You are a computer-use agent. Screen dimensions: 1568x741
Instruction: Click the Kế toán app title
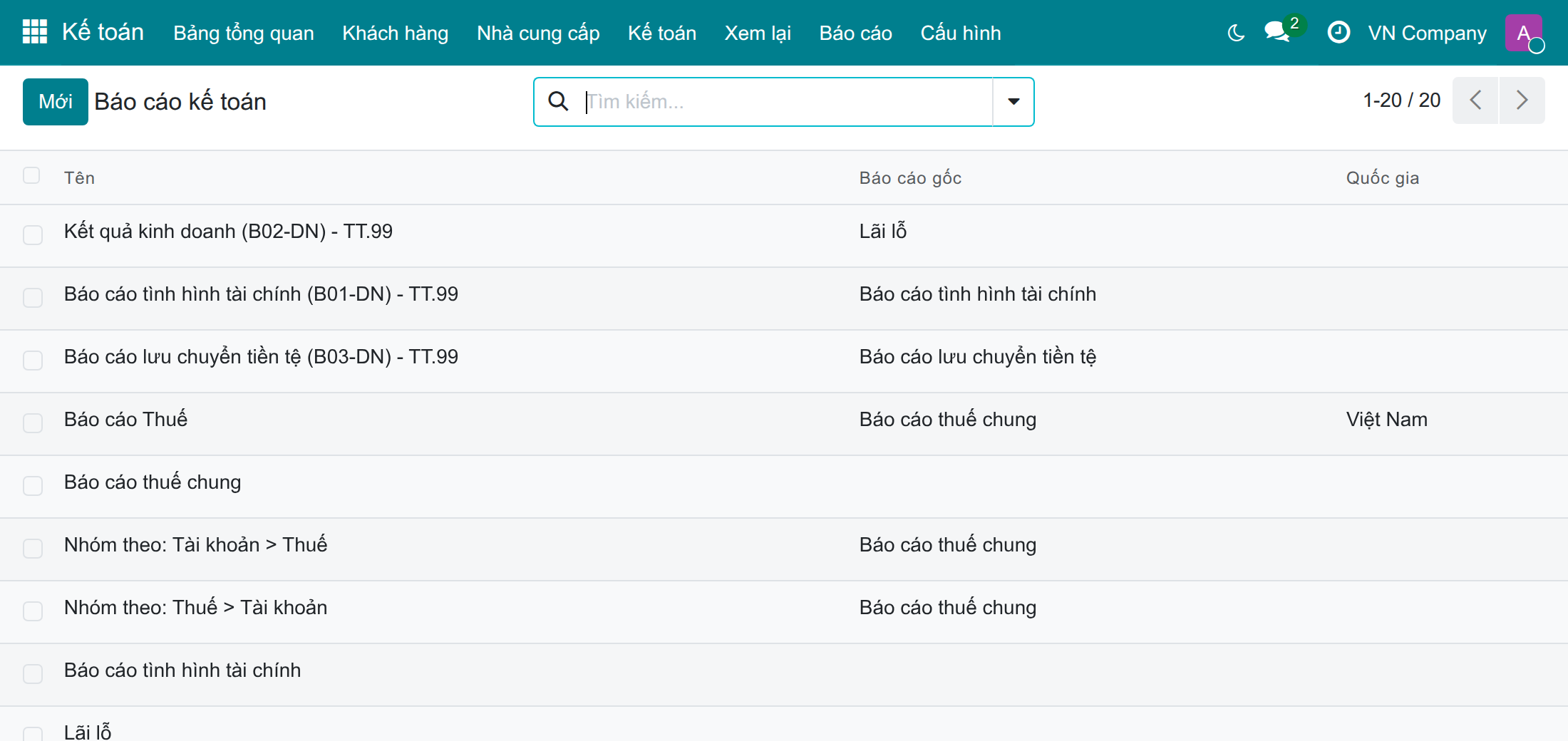(103, 32)
